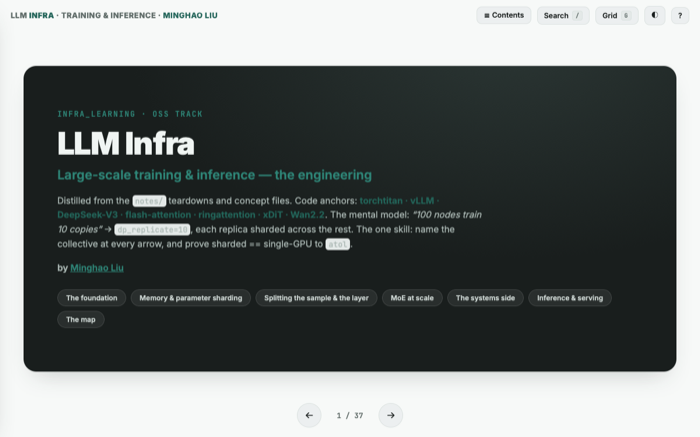The height and width of the screenshot is (437, 700).
Task: Open the torchtitan code anchor link
Action: pos(381,200)
